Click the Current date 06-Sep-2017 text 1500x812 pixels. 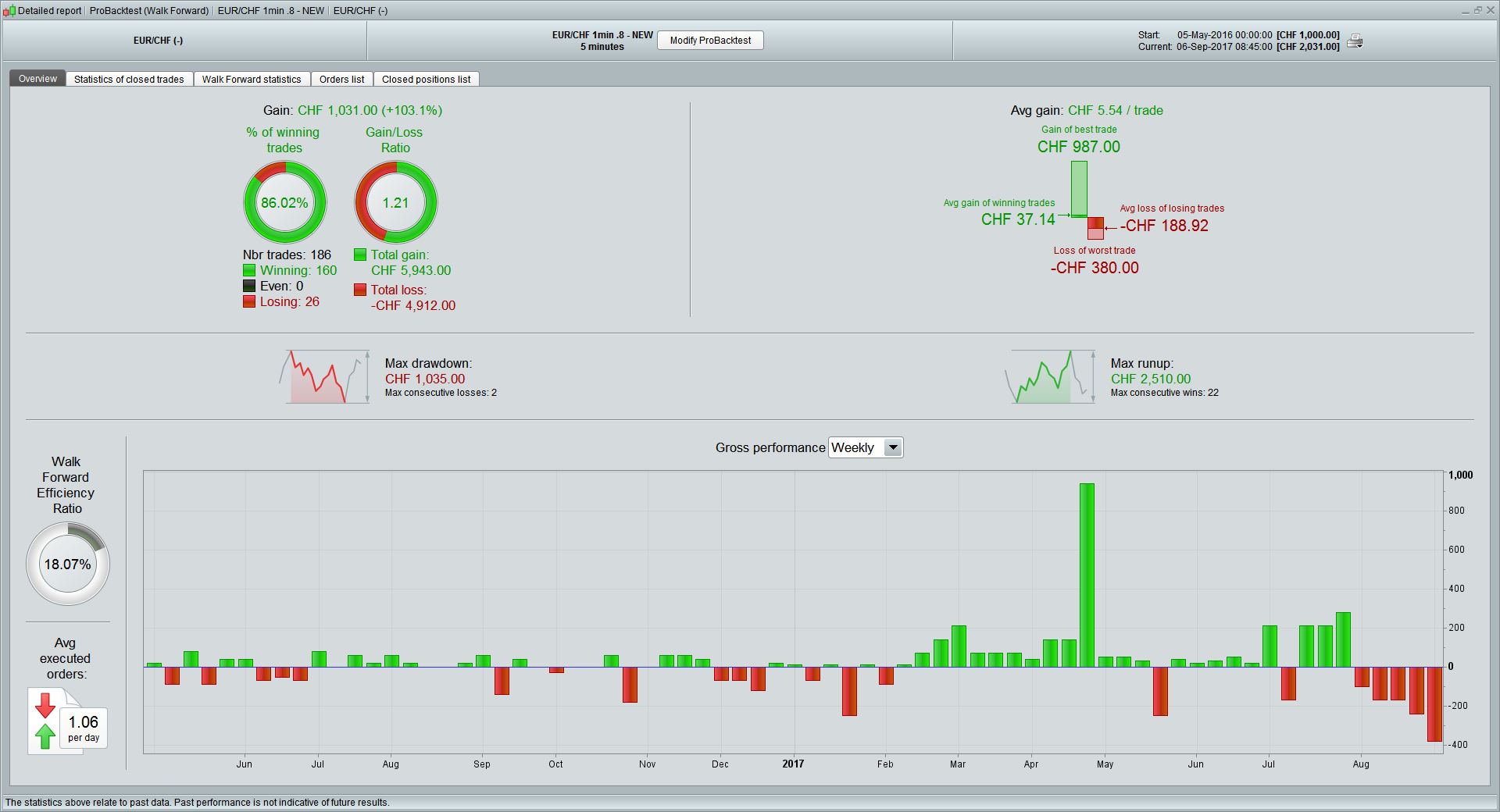(1224, 47)
